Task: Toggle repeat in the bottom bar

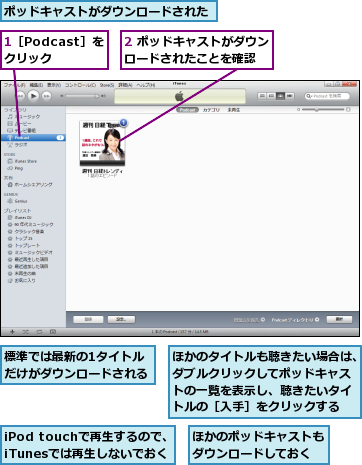Action: [x=39, y=332]
